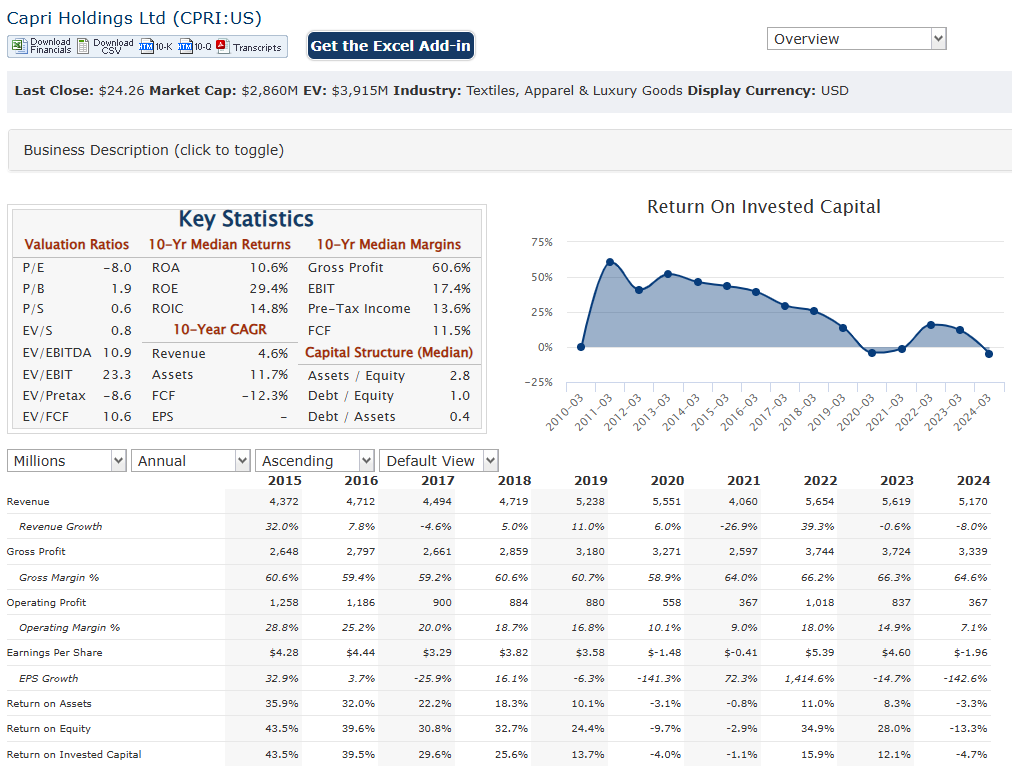Open the Overview view dropdown
Image resolution: width=1012 pixels, height=769 pixels.
pos(856,39)
